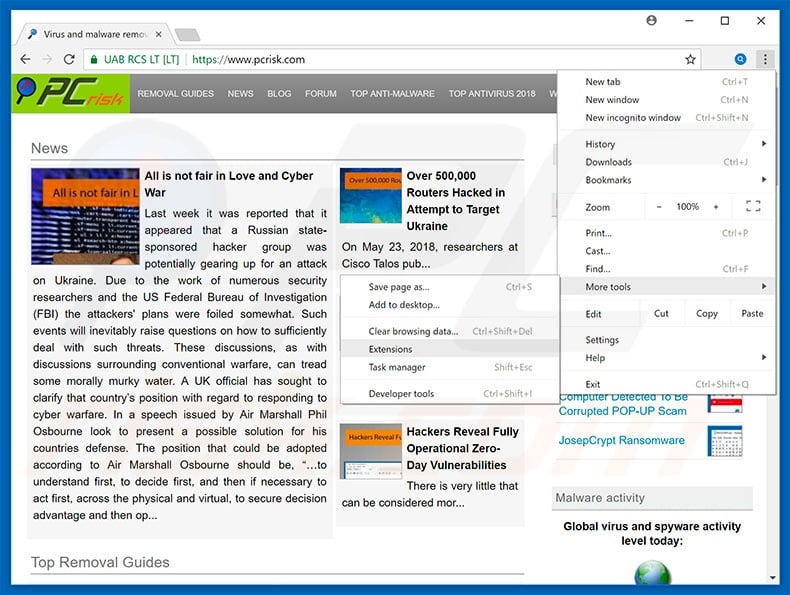The height and width of the screenshot is (595, 790).
Task: Click the All is not fair article thumbnail
Action: point(85,216)
